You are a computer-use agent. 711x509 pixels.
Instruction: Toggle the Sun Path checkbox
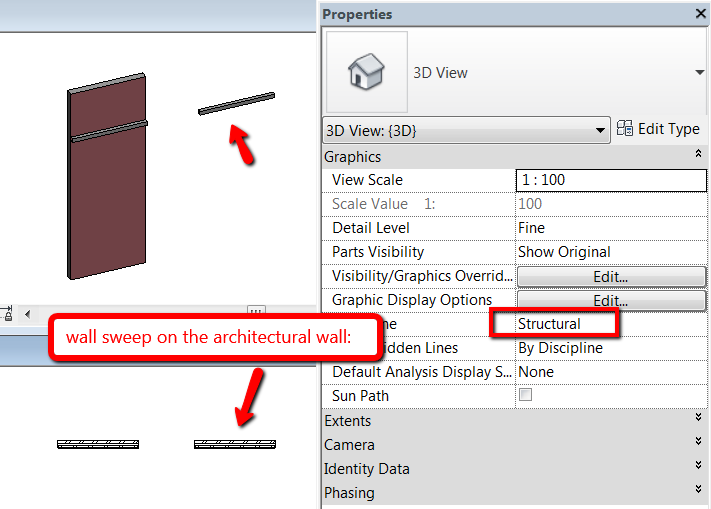pos(526,394)
